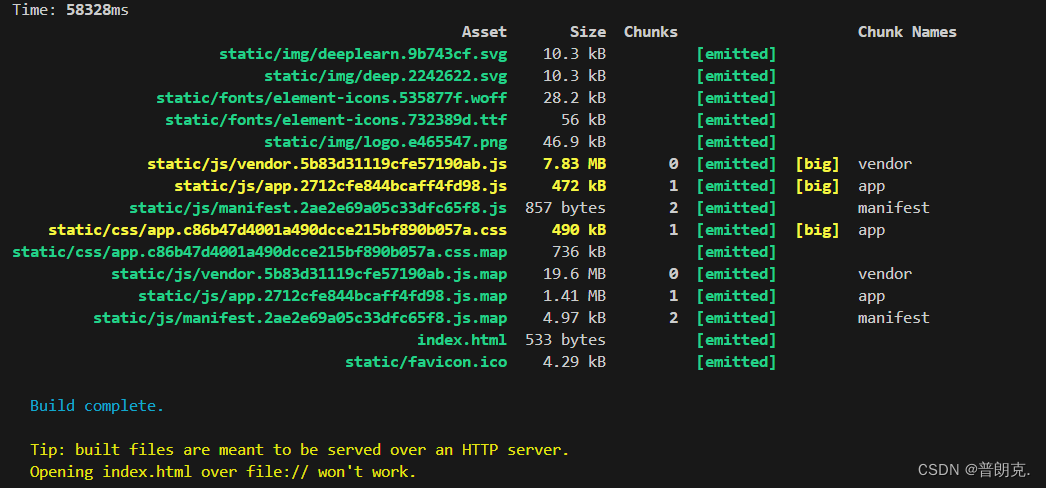Image resolution: width=1046 pixels, height=488 pixels.
Task: Select vendor.5b83d31119cfe57190ab.js.map filename
Action: 309,274
